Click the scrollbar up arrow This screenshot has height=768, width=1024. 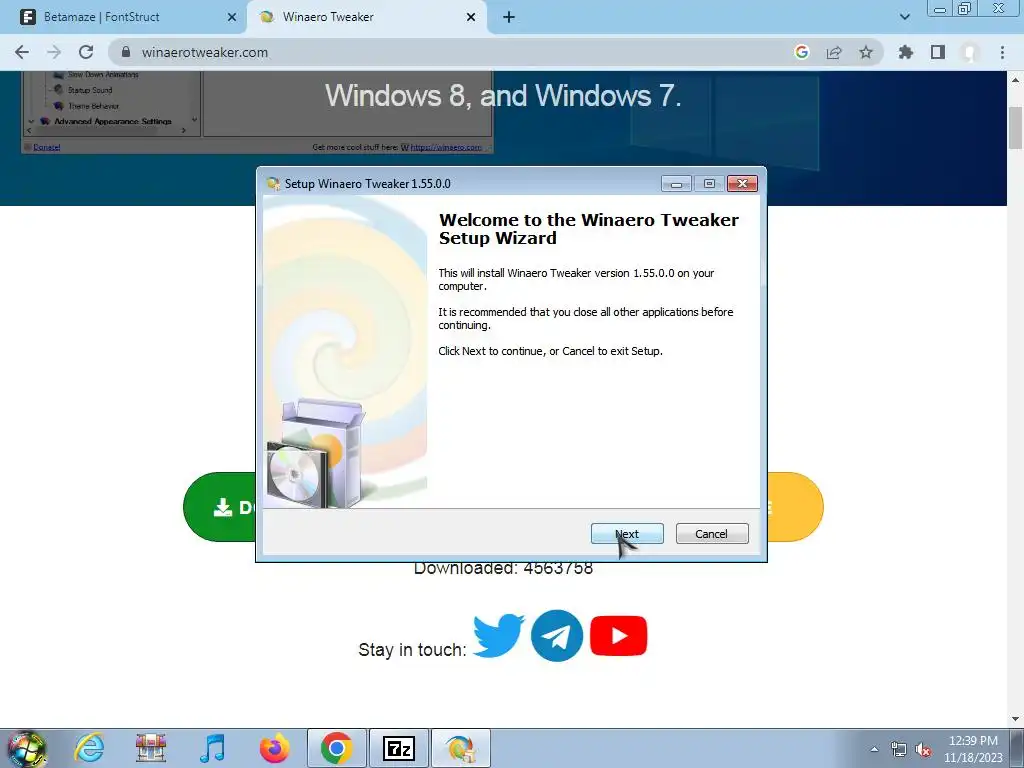click(x=1016, y=80)
